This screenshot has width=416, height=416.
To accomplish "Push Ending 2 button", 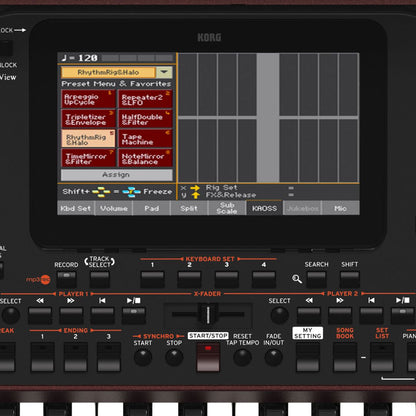I will [x=76, y=357].
